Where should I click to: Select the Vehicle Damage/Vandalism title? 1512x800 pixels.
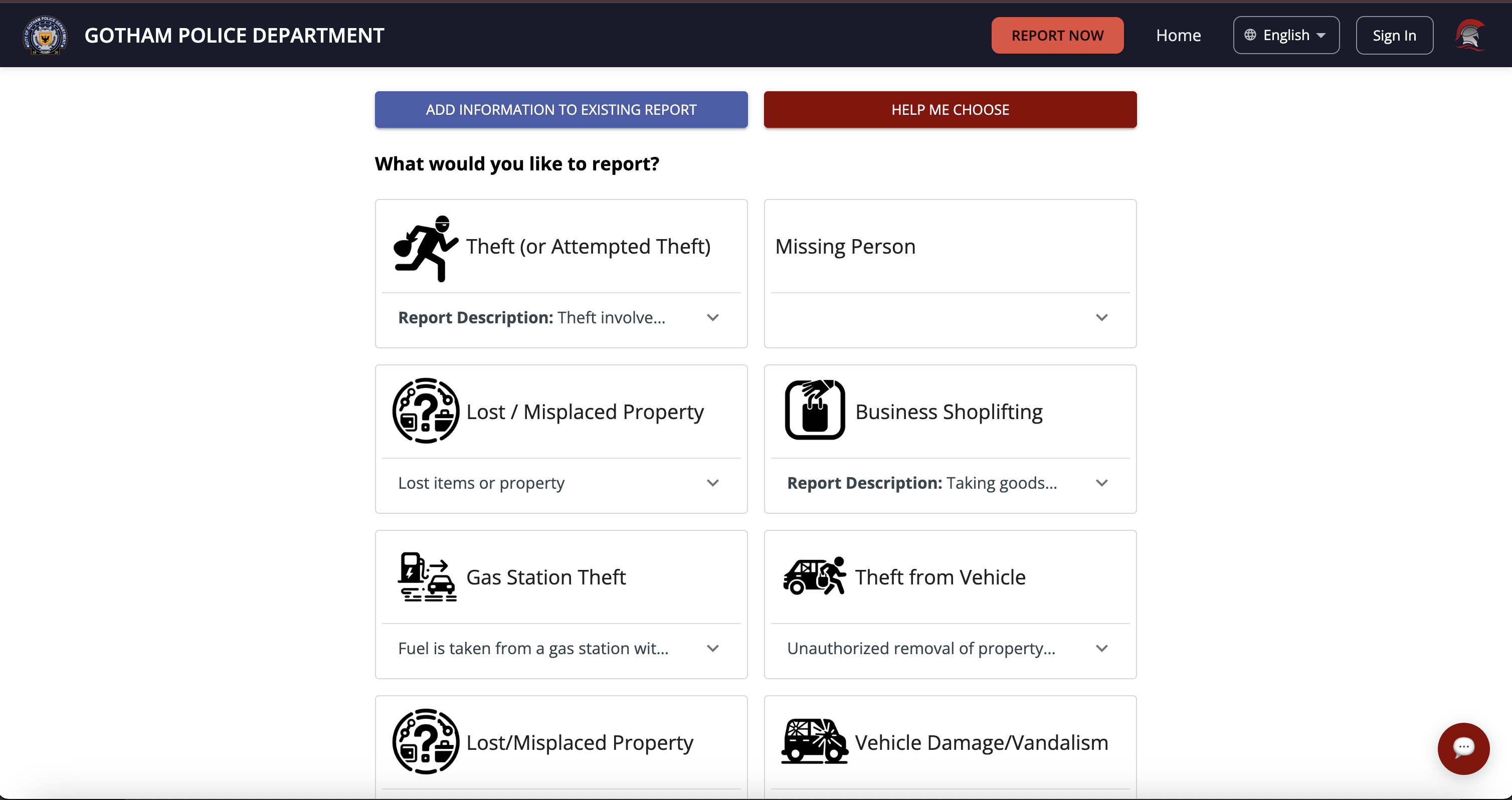[x=982, y=743]
